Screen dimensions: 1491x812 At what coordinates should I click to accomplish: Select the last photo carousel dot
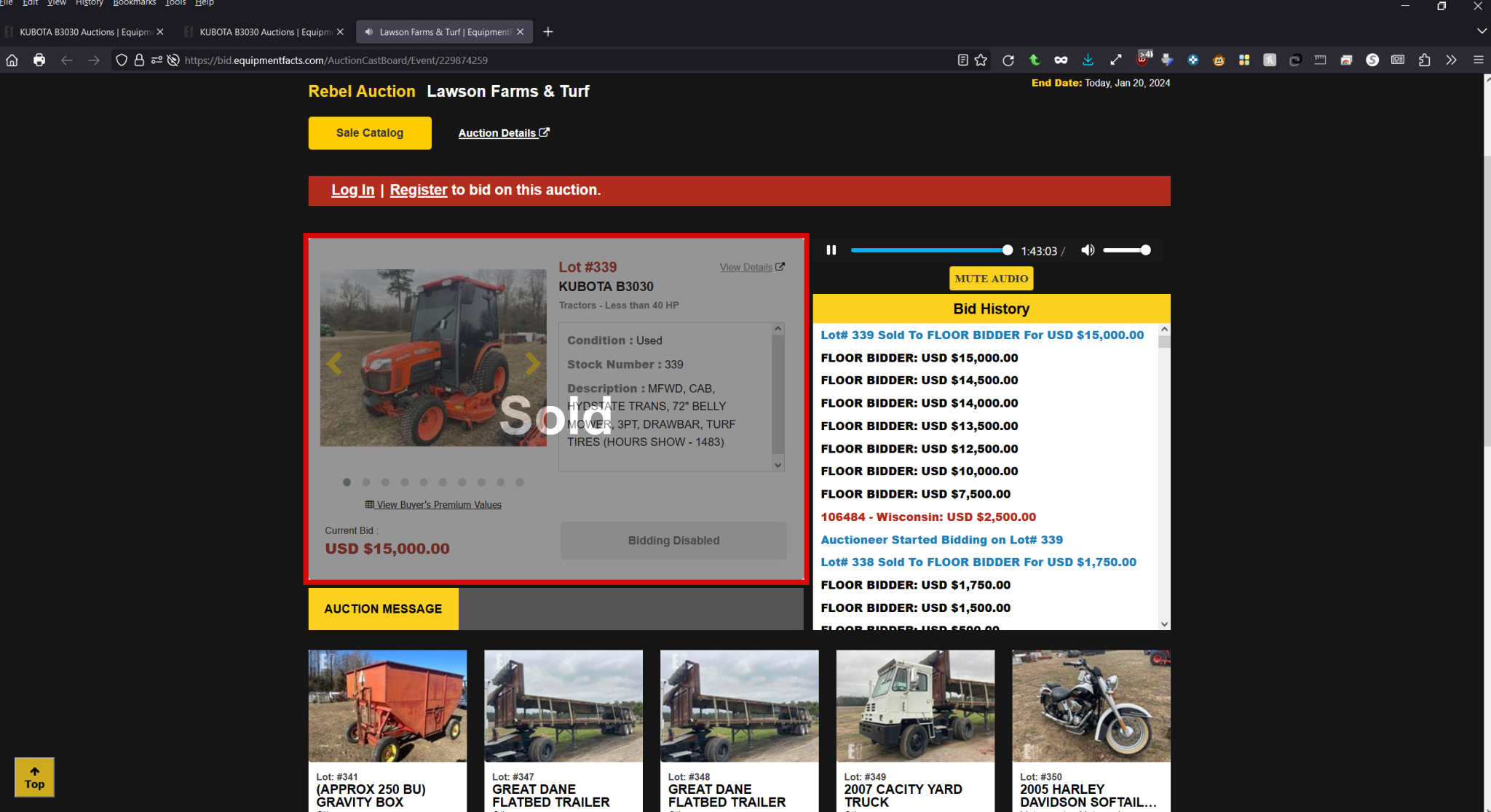click(x=520, y=482)
